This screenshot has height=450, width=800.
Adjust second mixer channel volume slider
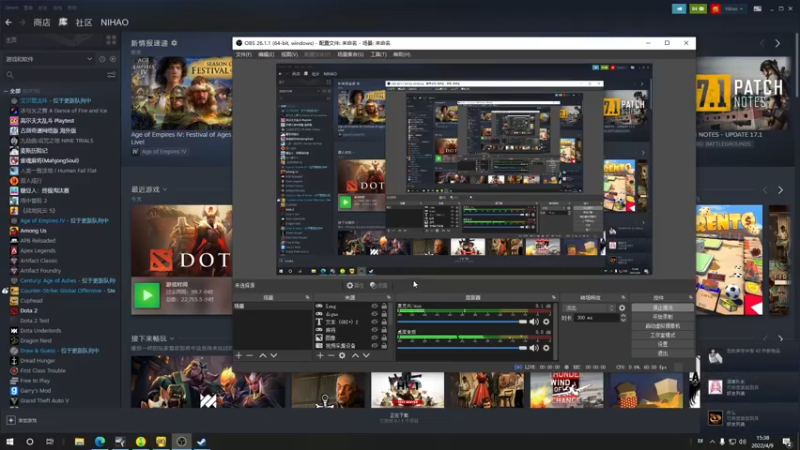[x=462, y=348]
